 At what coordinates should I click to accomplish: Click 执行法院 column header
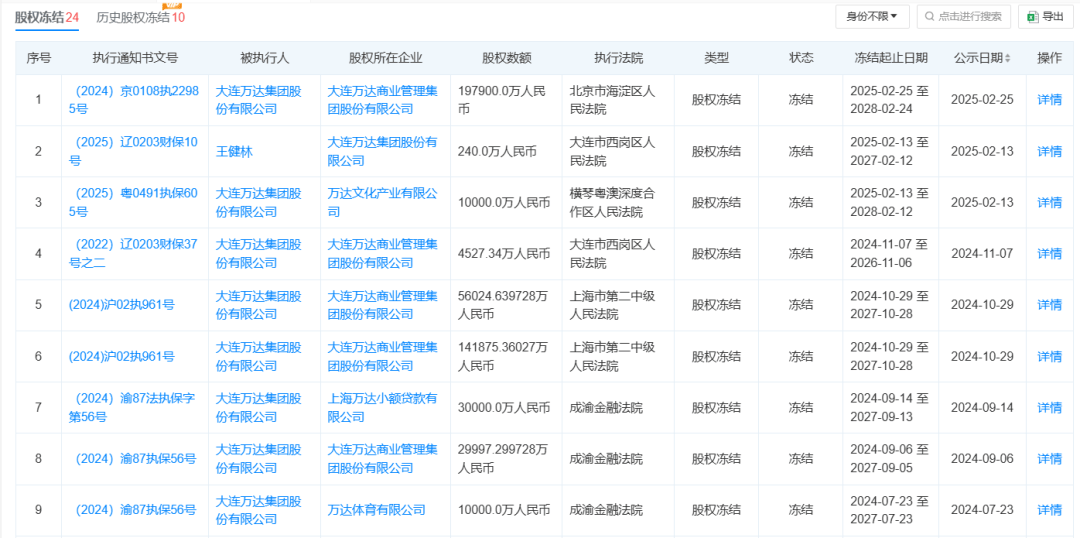point(618,59)
